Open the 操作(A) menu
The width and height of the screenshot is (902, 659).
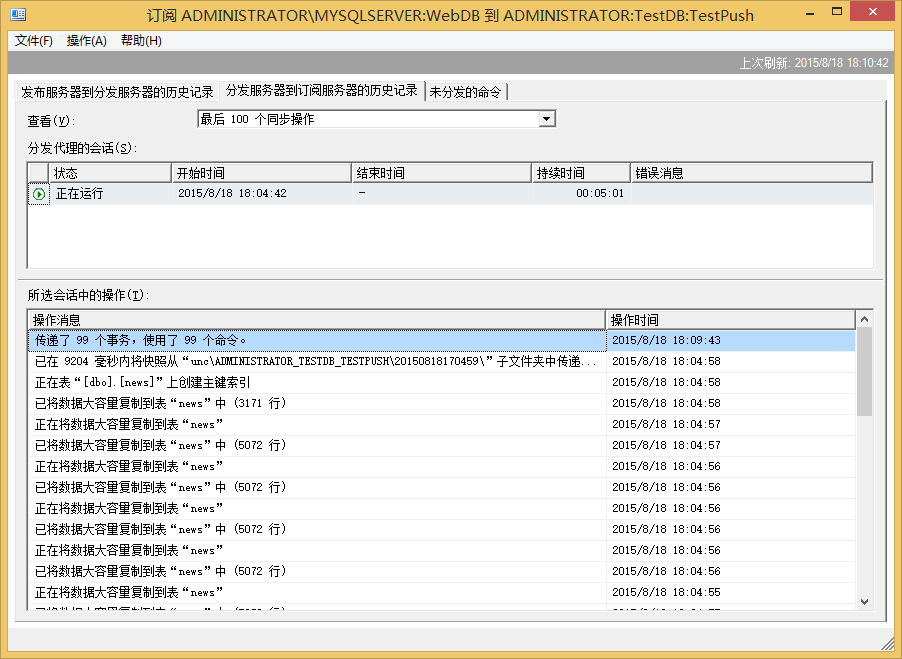[87, 41]
